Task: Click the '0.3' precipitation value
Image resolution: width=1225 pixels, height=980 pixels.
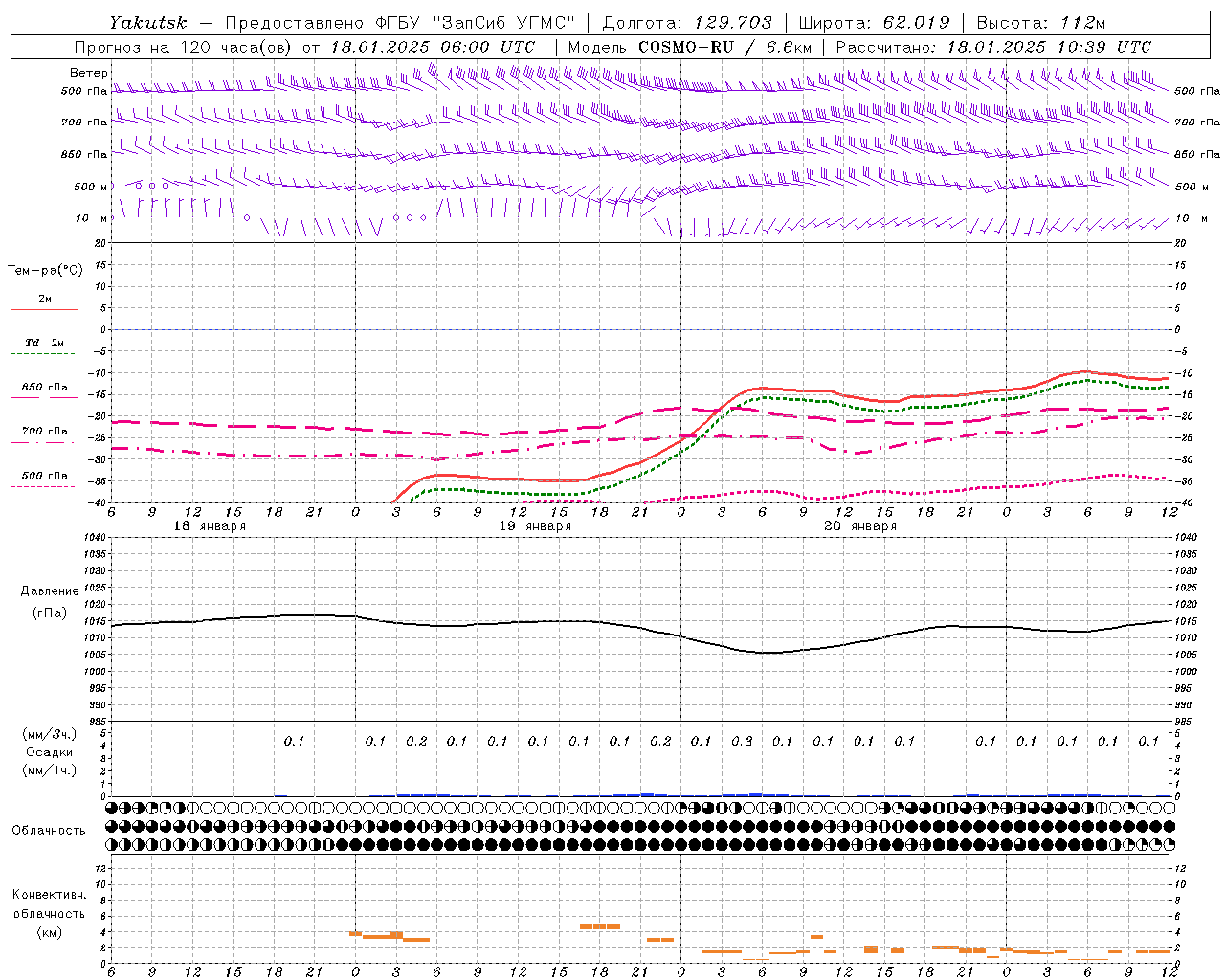Action: click(x=742, y=741)
